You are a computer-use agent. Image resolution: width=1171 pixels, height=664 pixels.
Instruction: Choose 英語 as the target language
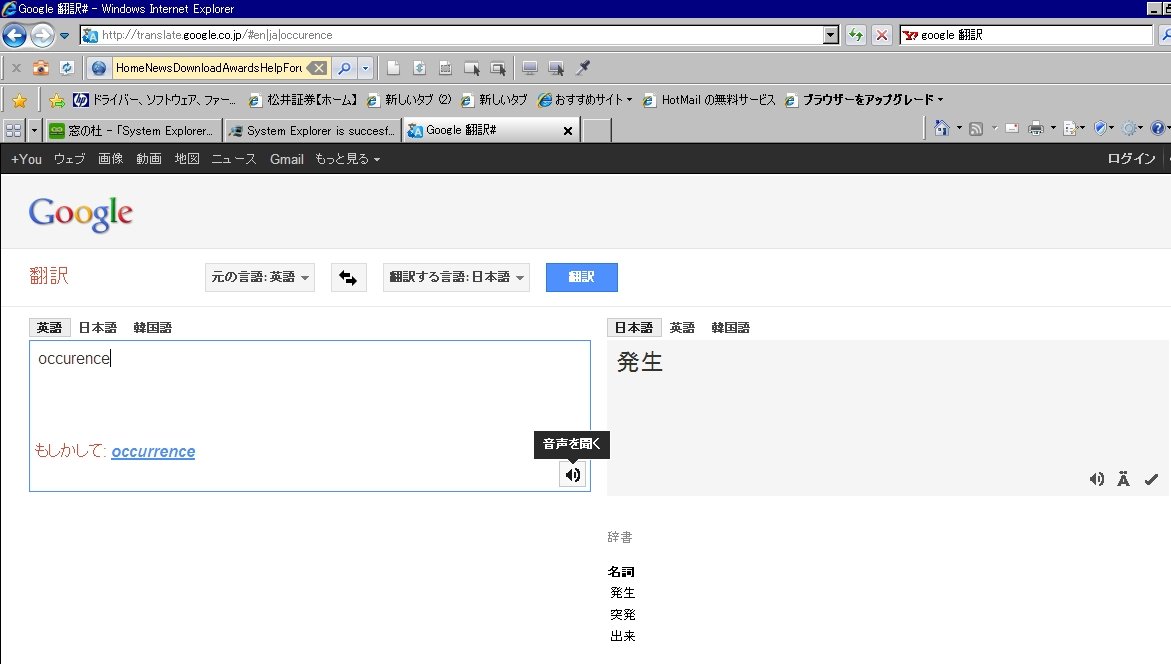point(682,328)
